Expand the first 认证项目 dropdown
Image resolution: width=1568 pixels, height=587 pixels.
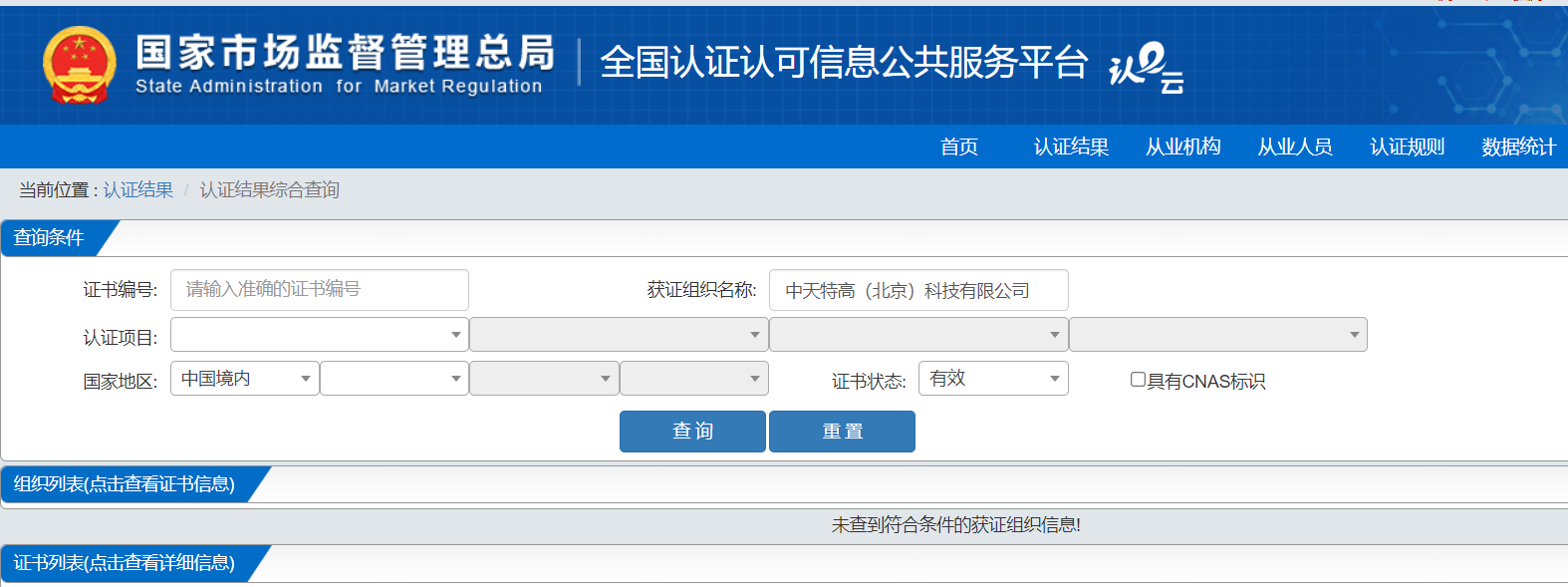pos(320,335)
